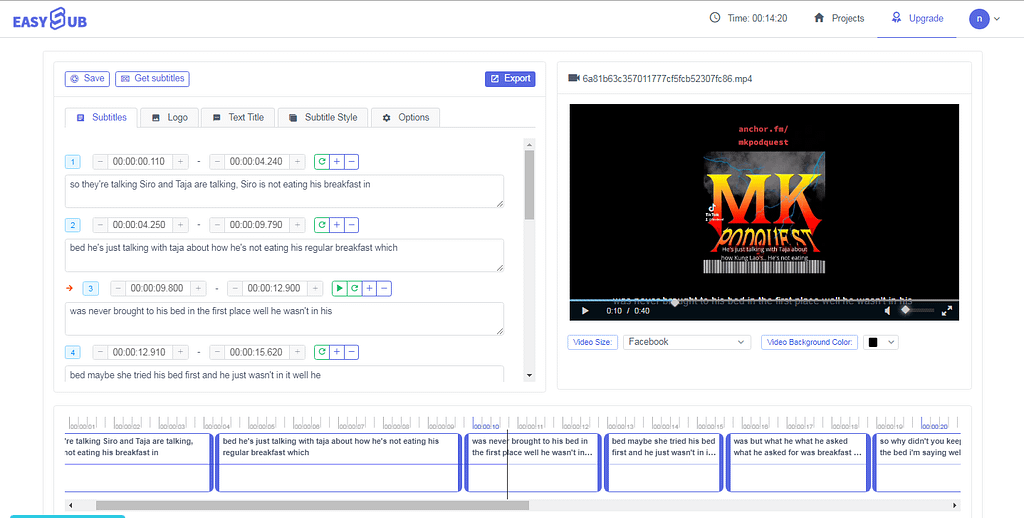Screen dimensions: 1024x518
Task: Increase end time of subtitle 1
Action: pos(297,161)
